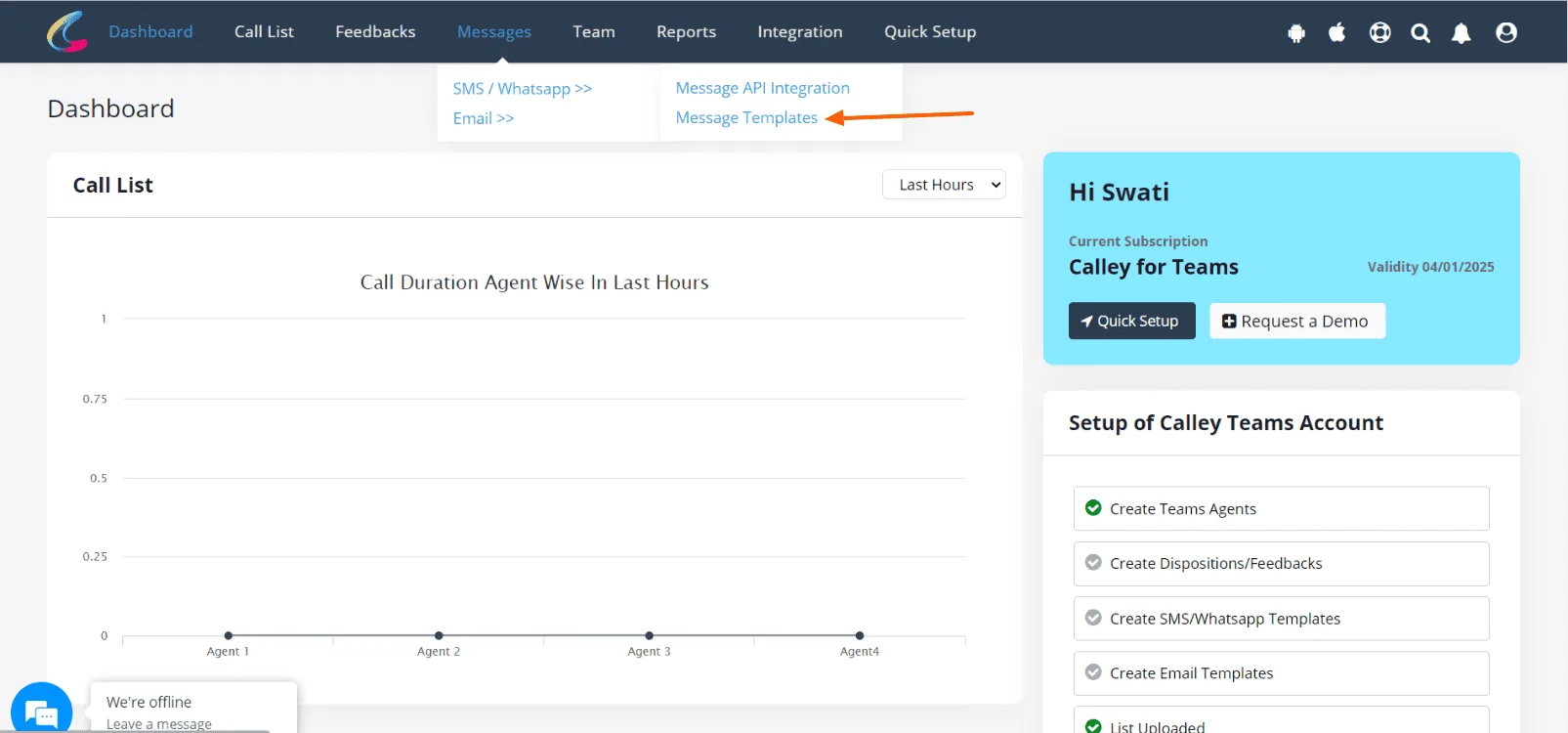Expand the SMS / Whatsapp submenu
This screenshot has width=1568, height=733.
[x=523, y=89]
